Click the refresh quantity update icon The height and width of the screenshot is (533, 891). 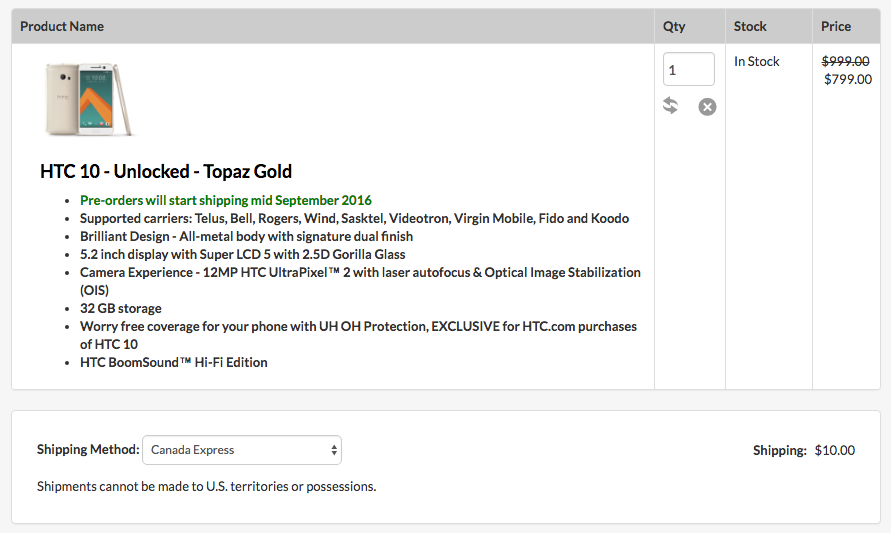(x=671, y=106)
